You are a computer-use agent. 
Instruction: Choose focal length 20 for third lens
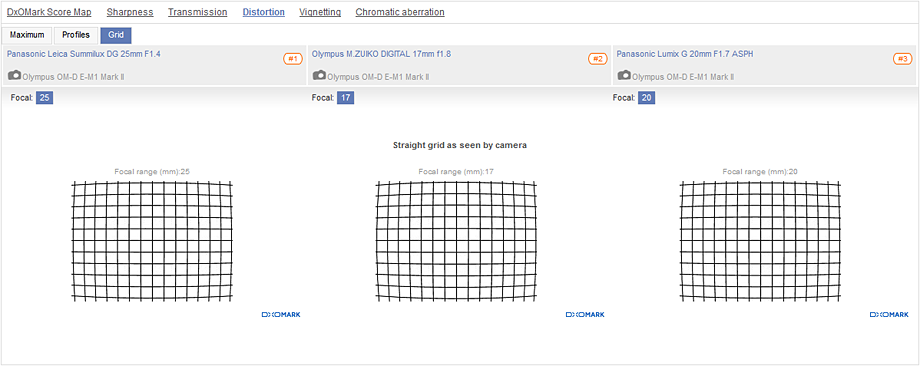point(647,98)
